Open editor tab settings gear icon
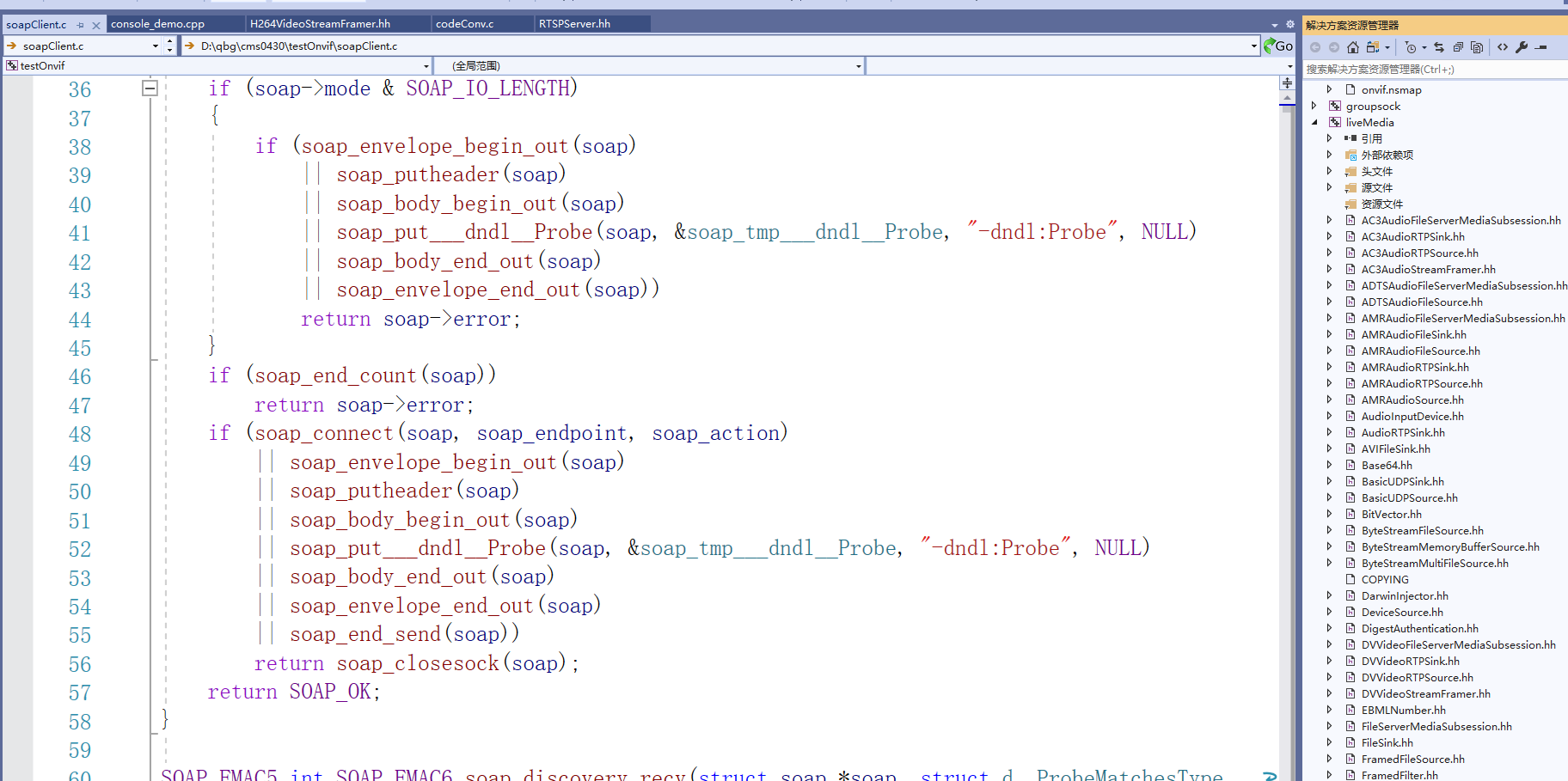 1289,24
